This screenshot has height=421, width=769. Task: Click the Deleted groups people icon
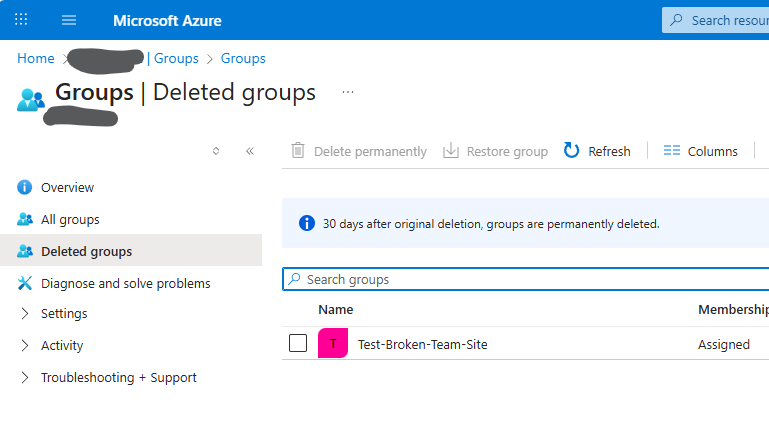point(25,251)
